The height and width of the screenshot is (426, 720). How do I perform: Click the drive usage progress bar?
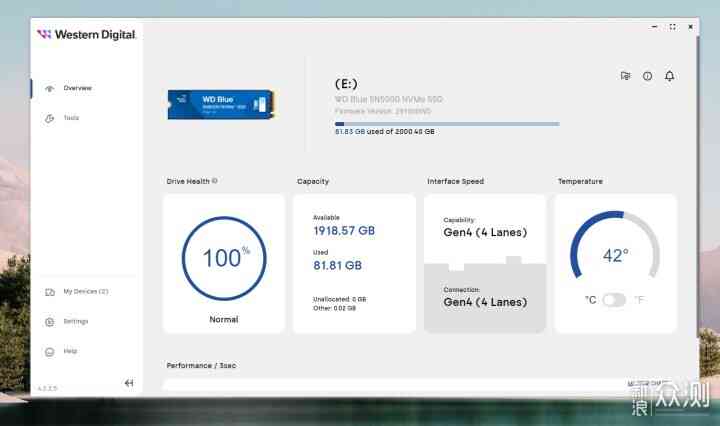[x=447, y=124]
